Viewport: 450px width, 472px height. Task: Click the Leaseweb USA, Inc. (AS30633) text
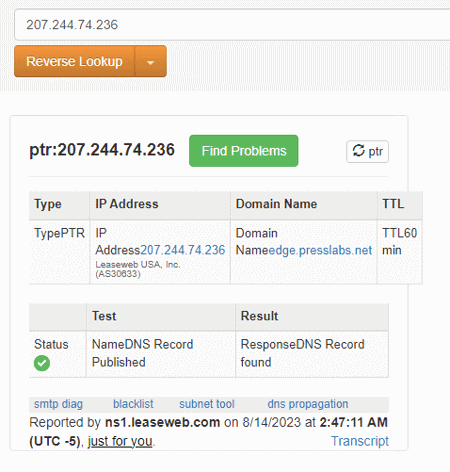click(138, 269)
